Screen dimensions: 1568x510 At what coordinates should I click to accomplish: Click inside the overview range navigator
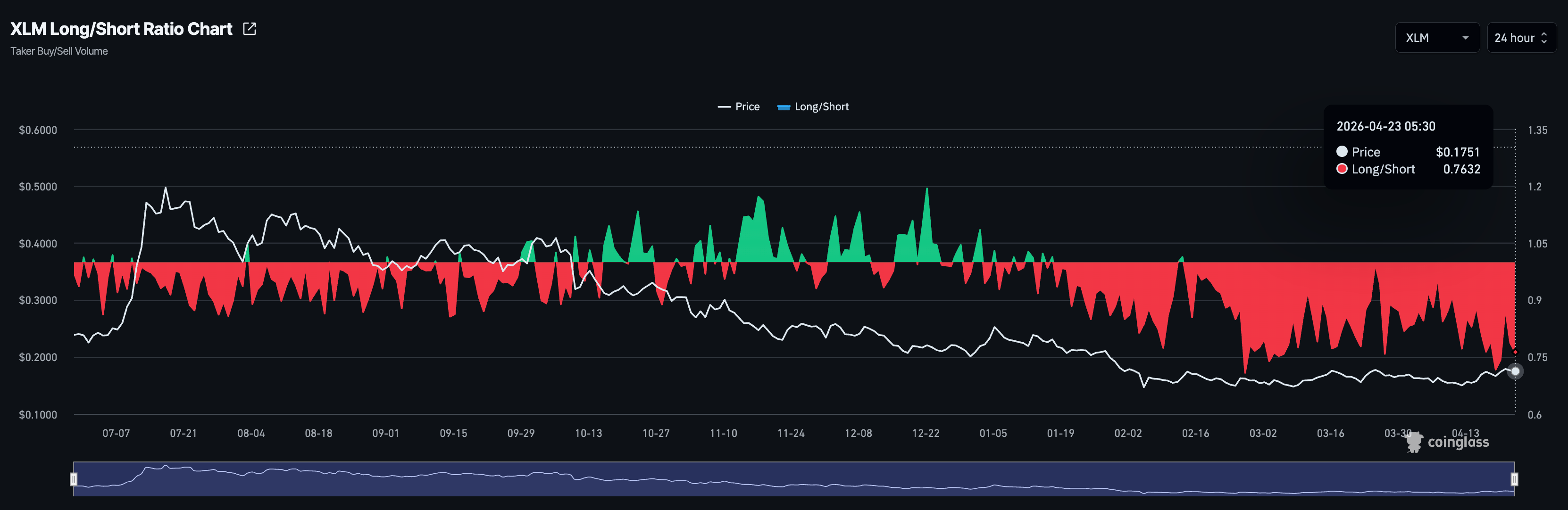(791, 479)
